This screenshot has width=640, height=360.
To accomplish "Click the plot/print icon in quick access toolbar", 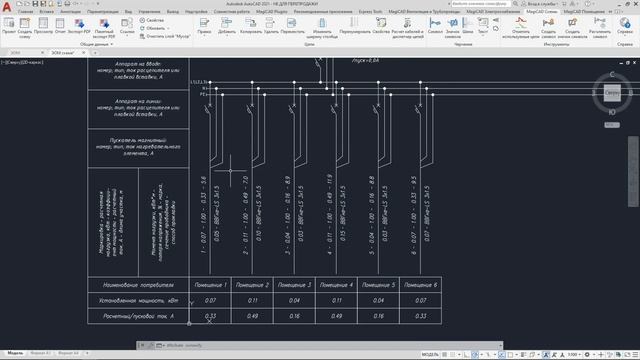I will [x=67, y=4].
